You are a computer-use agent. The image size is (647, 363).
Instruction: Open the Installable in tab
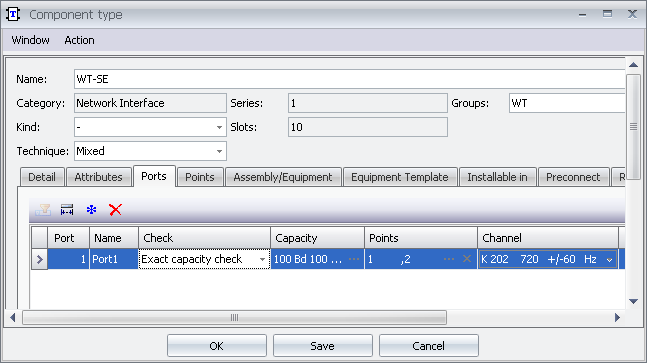497,177
